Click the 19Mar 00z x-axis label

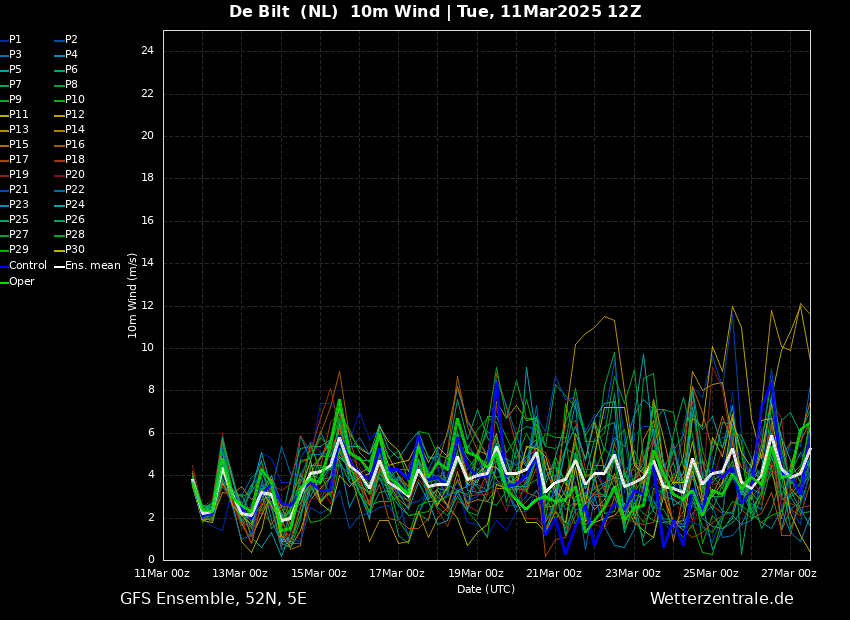coord(475,573)
